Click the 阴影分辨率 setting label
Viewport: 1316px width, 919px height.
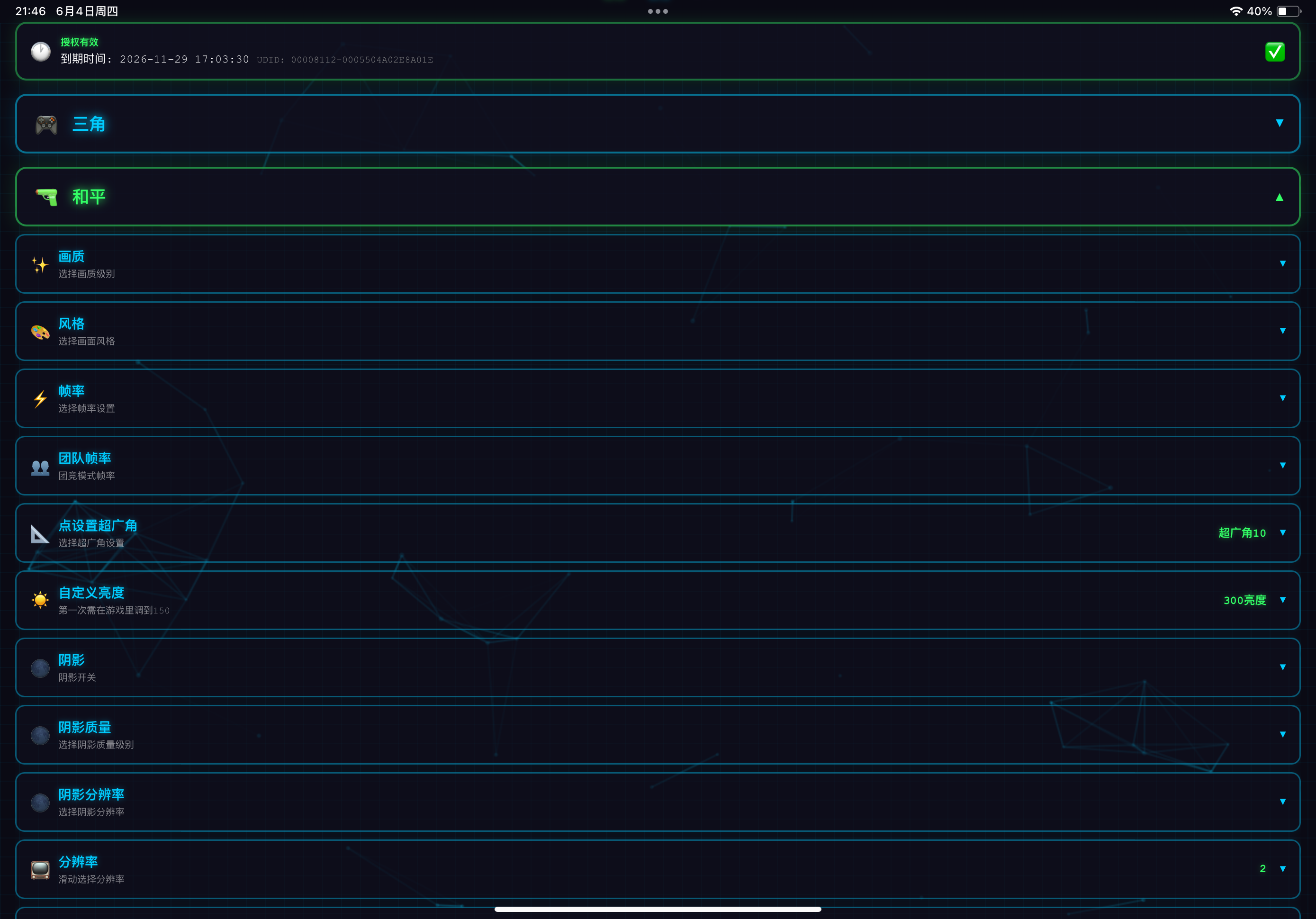pyautogui.click(x=91, y=794)
